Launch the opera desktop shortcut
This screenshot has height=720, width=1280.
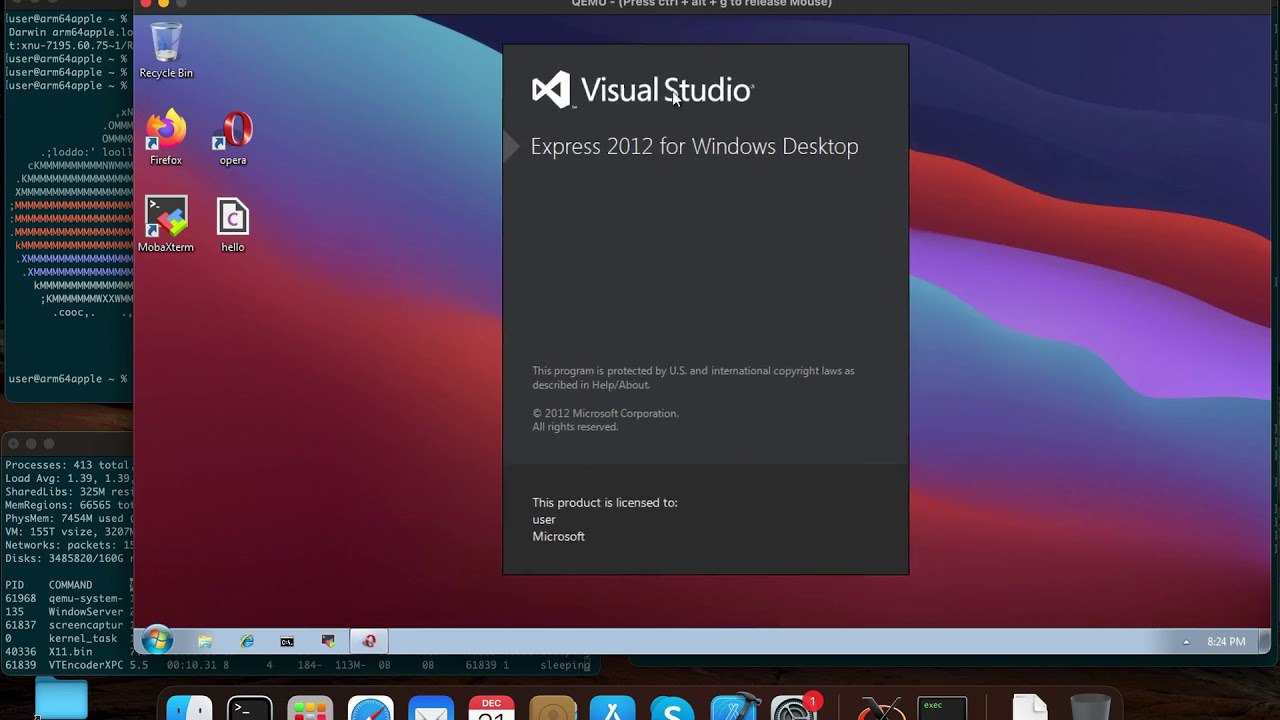pos(233,138)
